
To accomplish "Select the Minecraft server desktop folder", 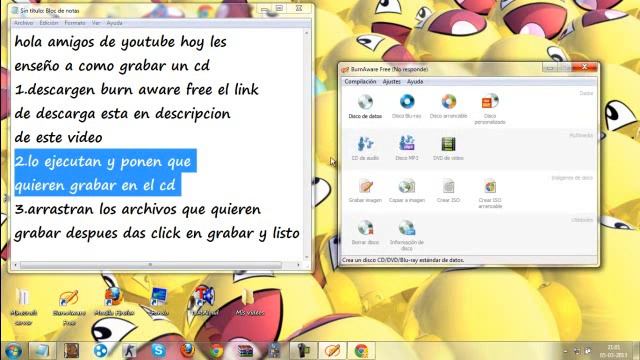I will coord(24,307).
